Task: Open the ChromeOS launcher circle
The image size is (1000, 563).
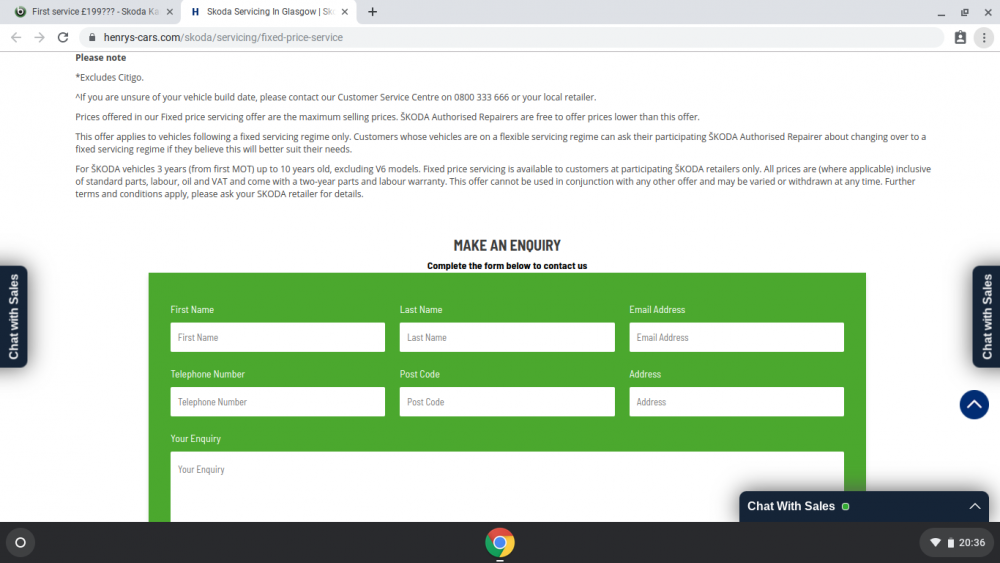Action: 20,543
